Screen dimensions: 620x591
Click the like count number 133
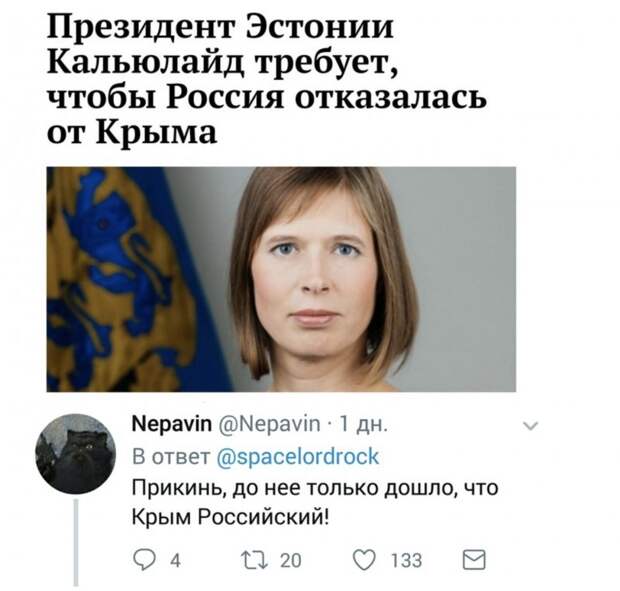(406, 561)
